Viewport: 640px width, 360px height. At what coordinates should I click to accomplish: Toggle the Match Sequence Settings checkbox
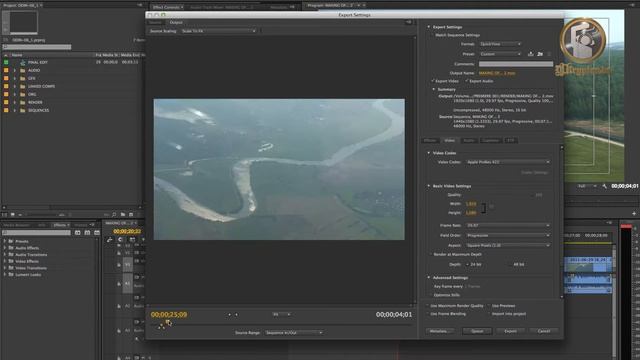coord(432,35)
